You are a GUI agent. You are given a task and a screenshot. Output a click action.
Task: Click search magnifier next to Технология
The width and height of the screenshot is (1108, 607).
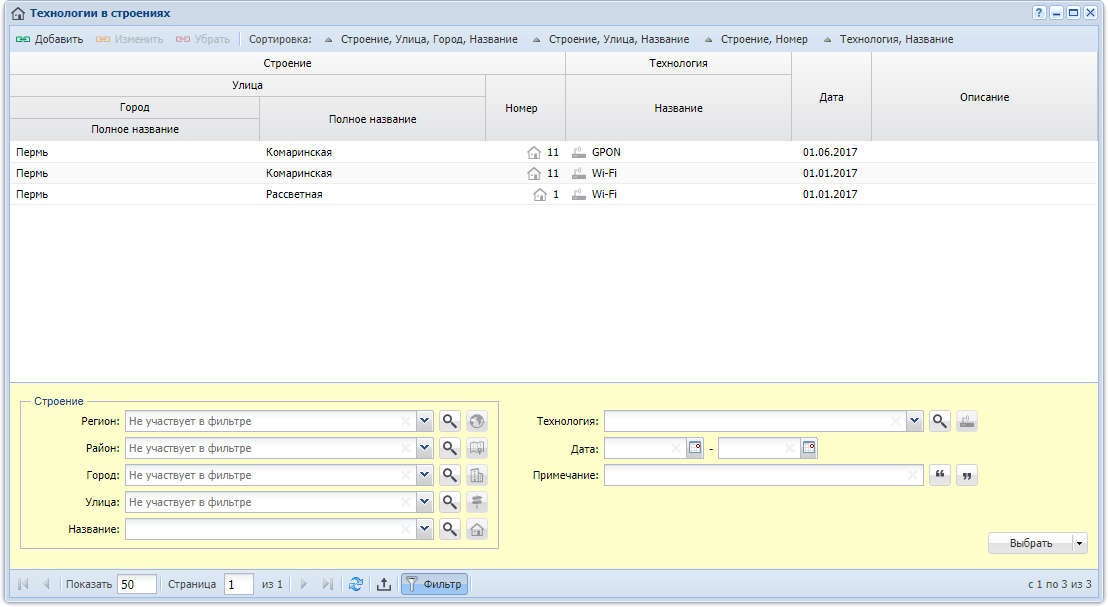pyautogui.click(x=940, y=421)
